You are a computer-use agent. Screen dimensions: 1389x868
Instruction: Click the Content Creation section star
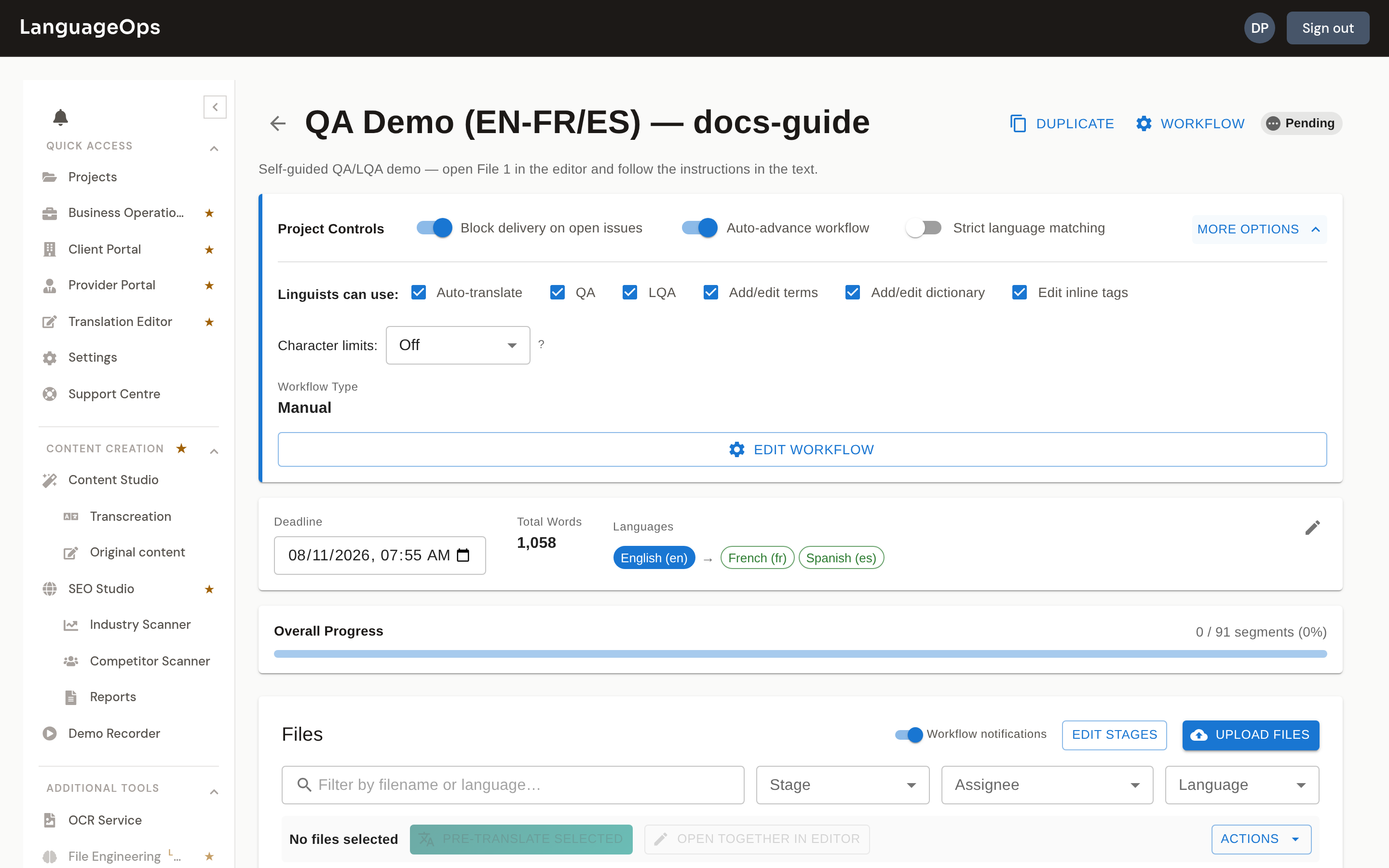(181, 448)
